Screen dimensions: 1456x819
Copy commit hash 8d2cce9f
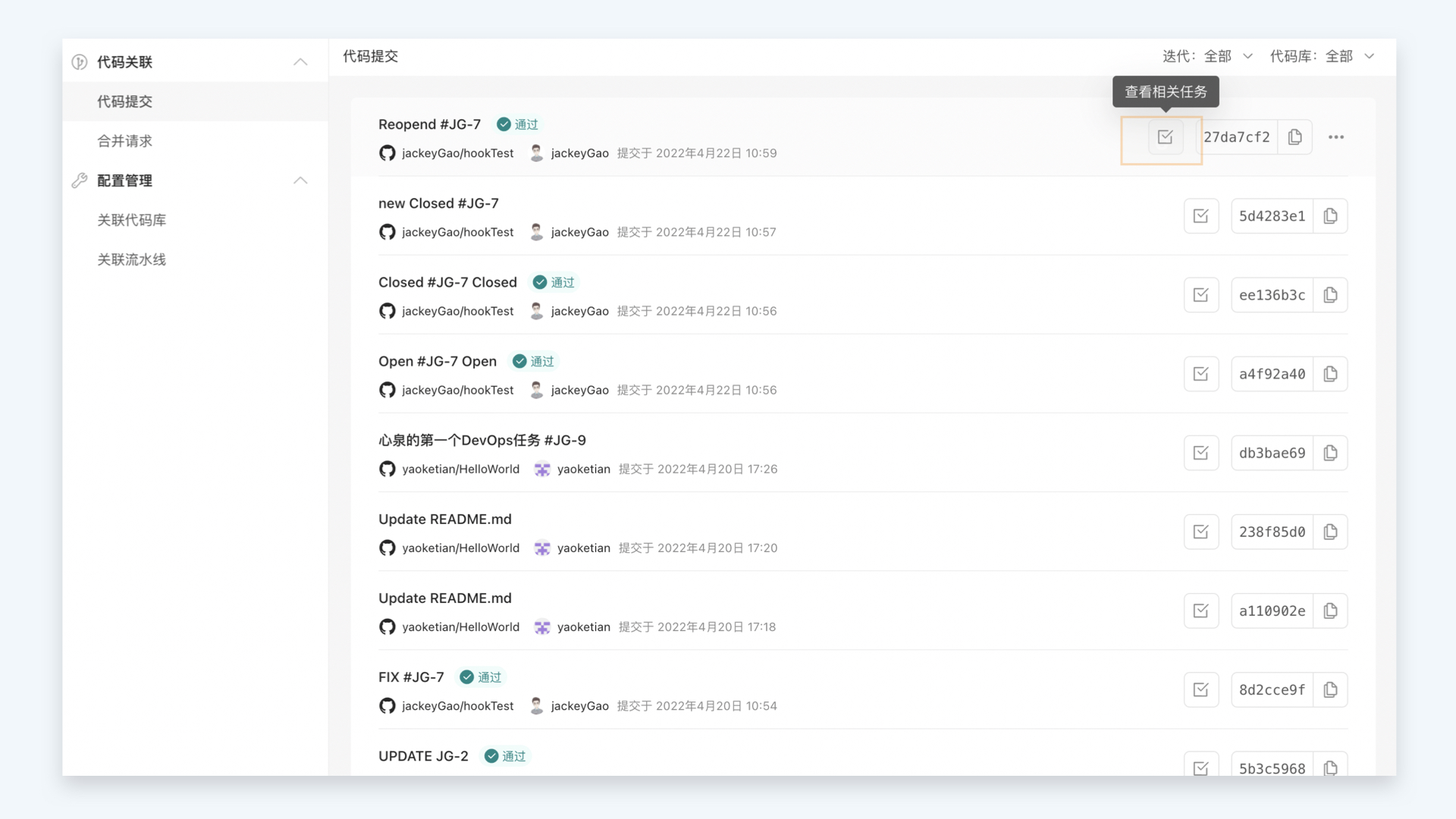[1330, 689]
